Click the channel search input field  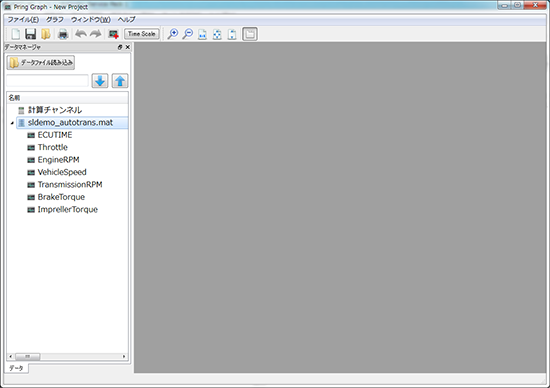click(x=47, y=81)
